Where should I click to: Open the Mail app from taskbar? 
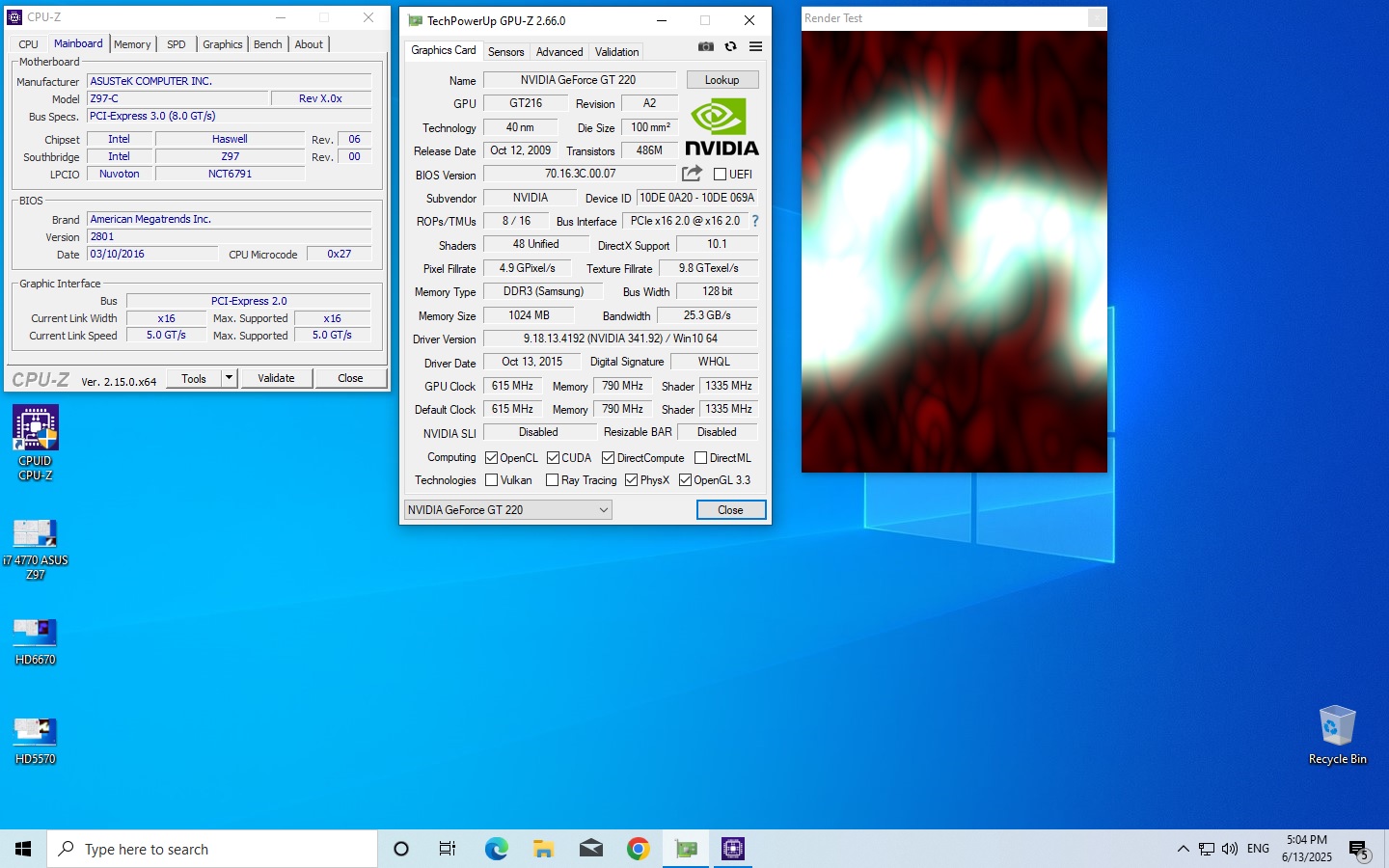point(590,849)
